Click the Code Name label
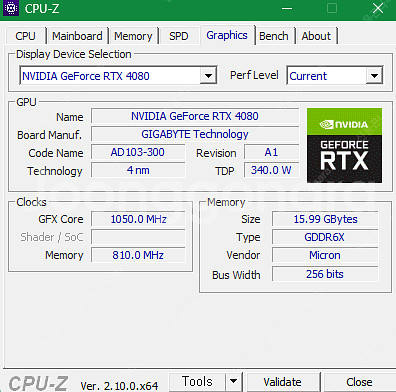Image resolution: width=396 pixels, height=392 pixels. tap(56, 153)
